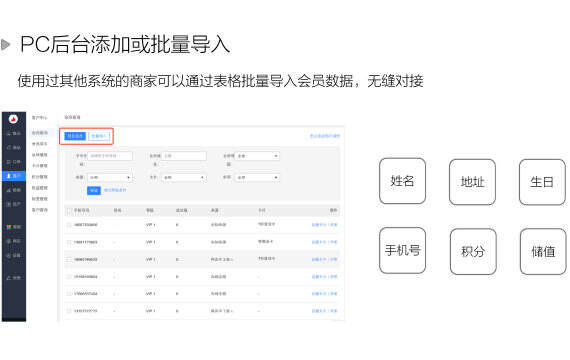570x360 pixels.
Task: Tick the checkbox of the first member row
Action: [x=69, y=225]
